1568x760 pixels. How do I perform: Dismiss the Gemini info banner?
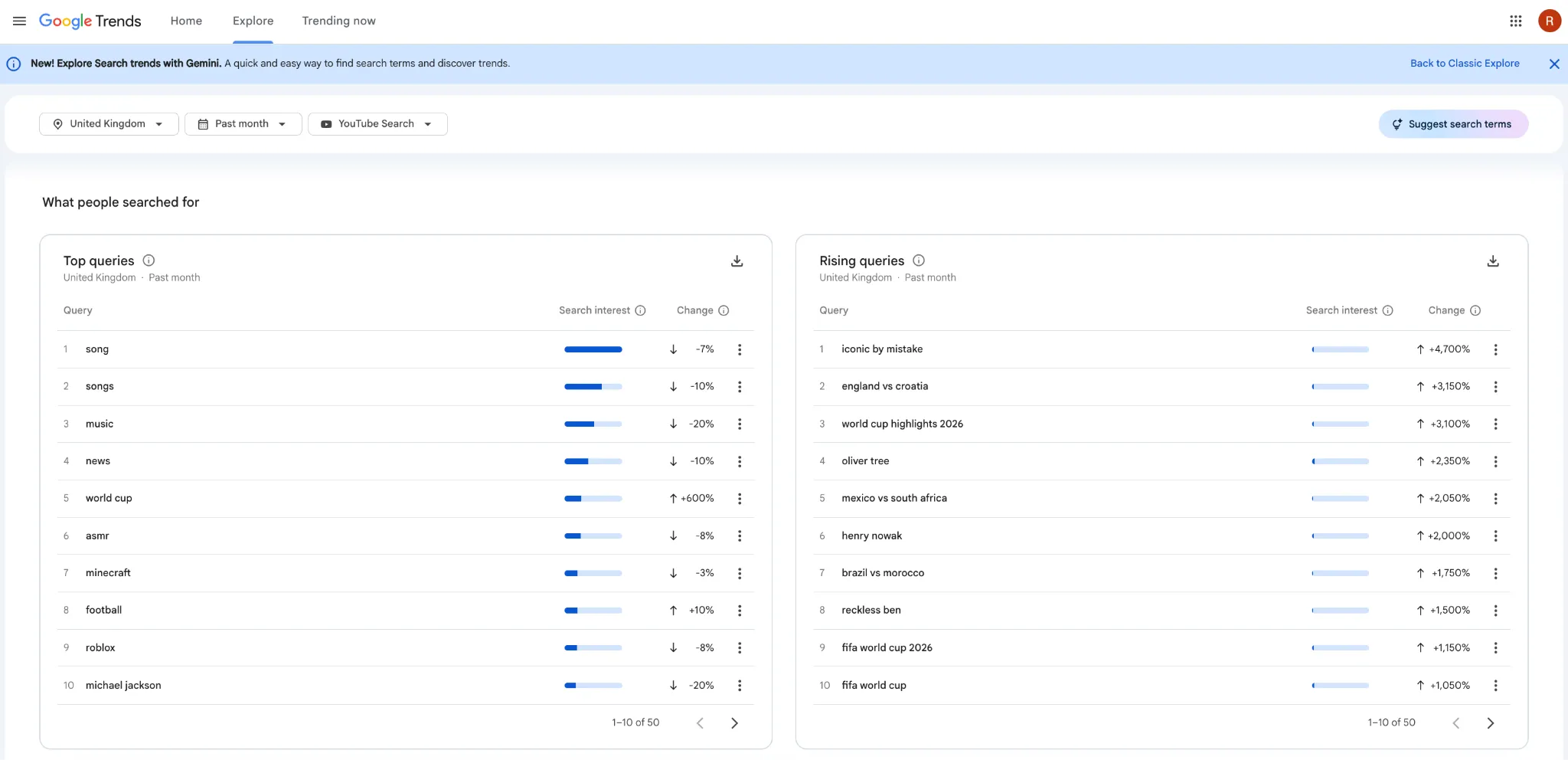click(x=1554, y=64)
